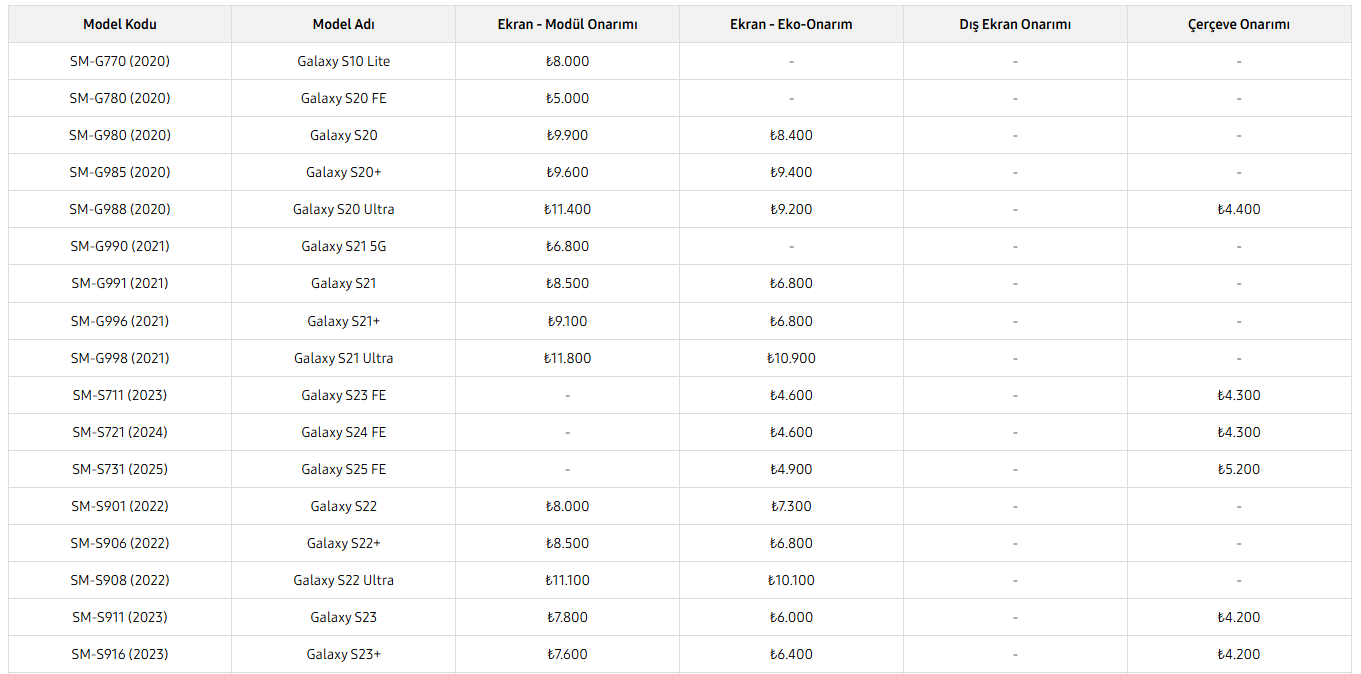Click the Ekran - Modül Onarımı header
The image size is (1361, 674).
(567, 24)
